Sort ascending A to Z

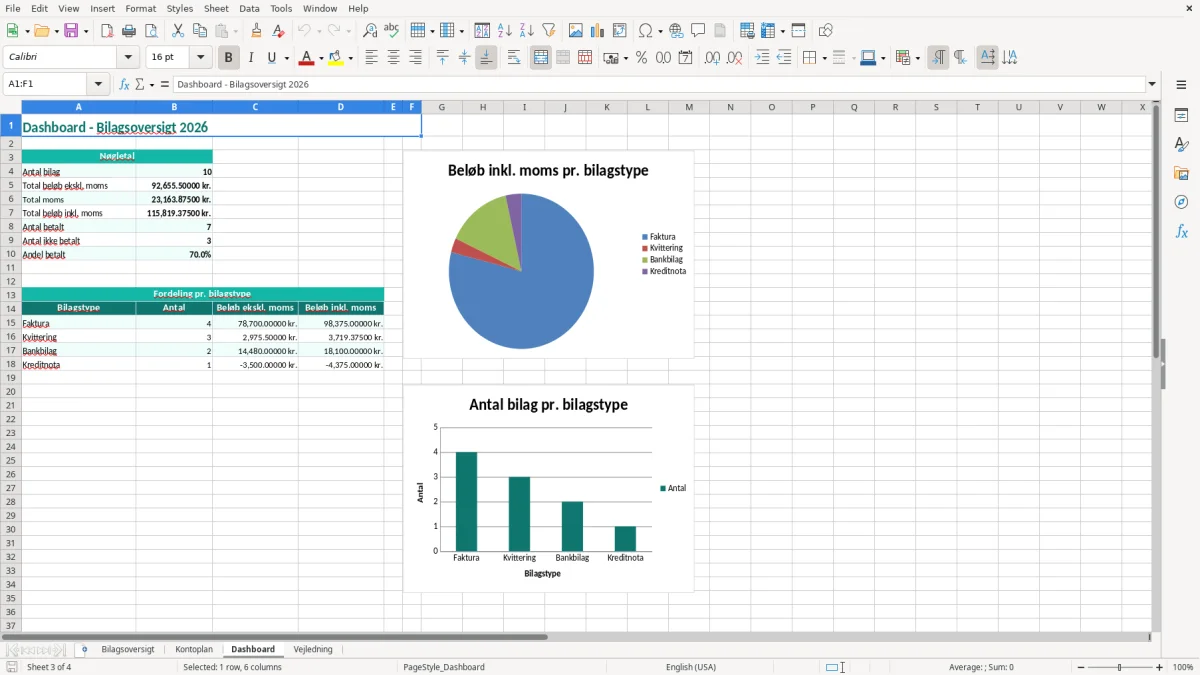pos(505,31)
